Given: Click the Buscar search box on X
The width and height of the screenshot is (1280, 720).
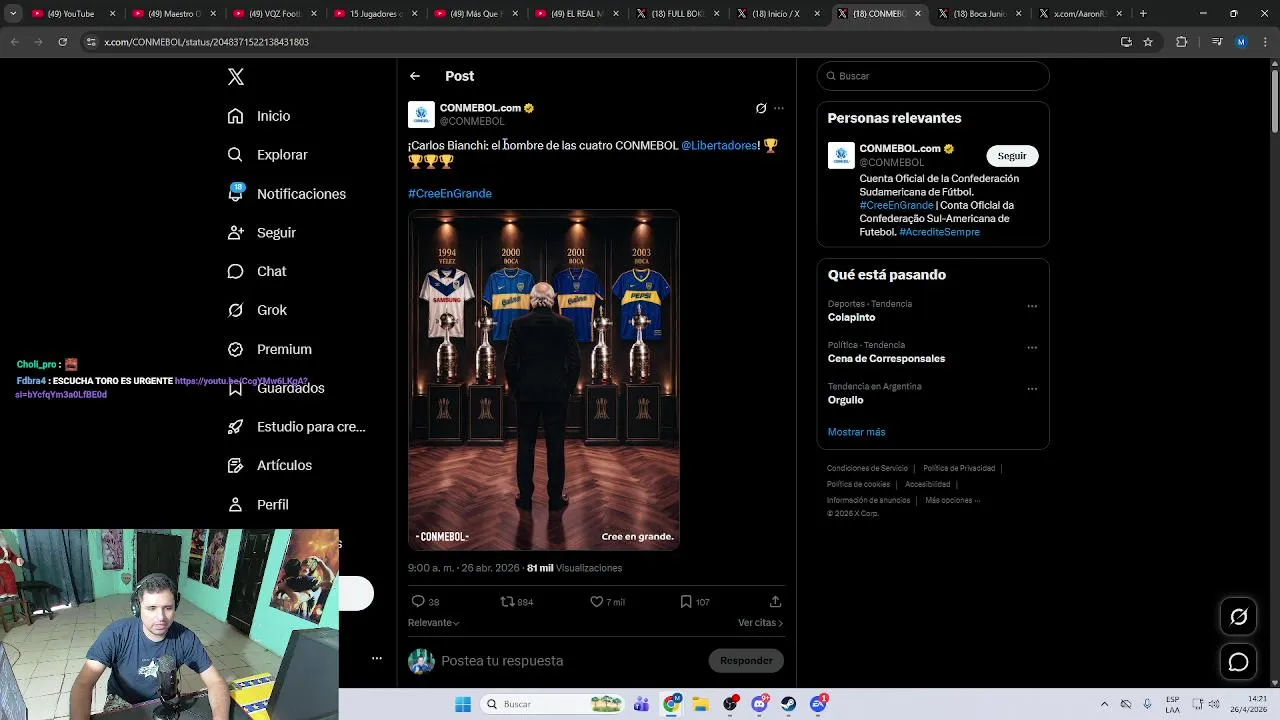Looking at the screenshot, I should coord(933,76).
